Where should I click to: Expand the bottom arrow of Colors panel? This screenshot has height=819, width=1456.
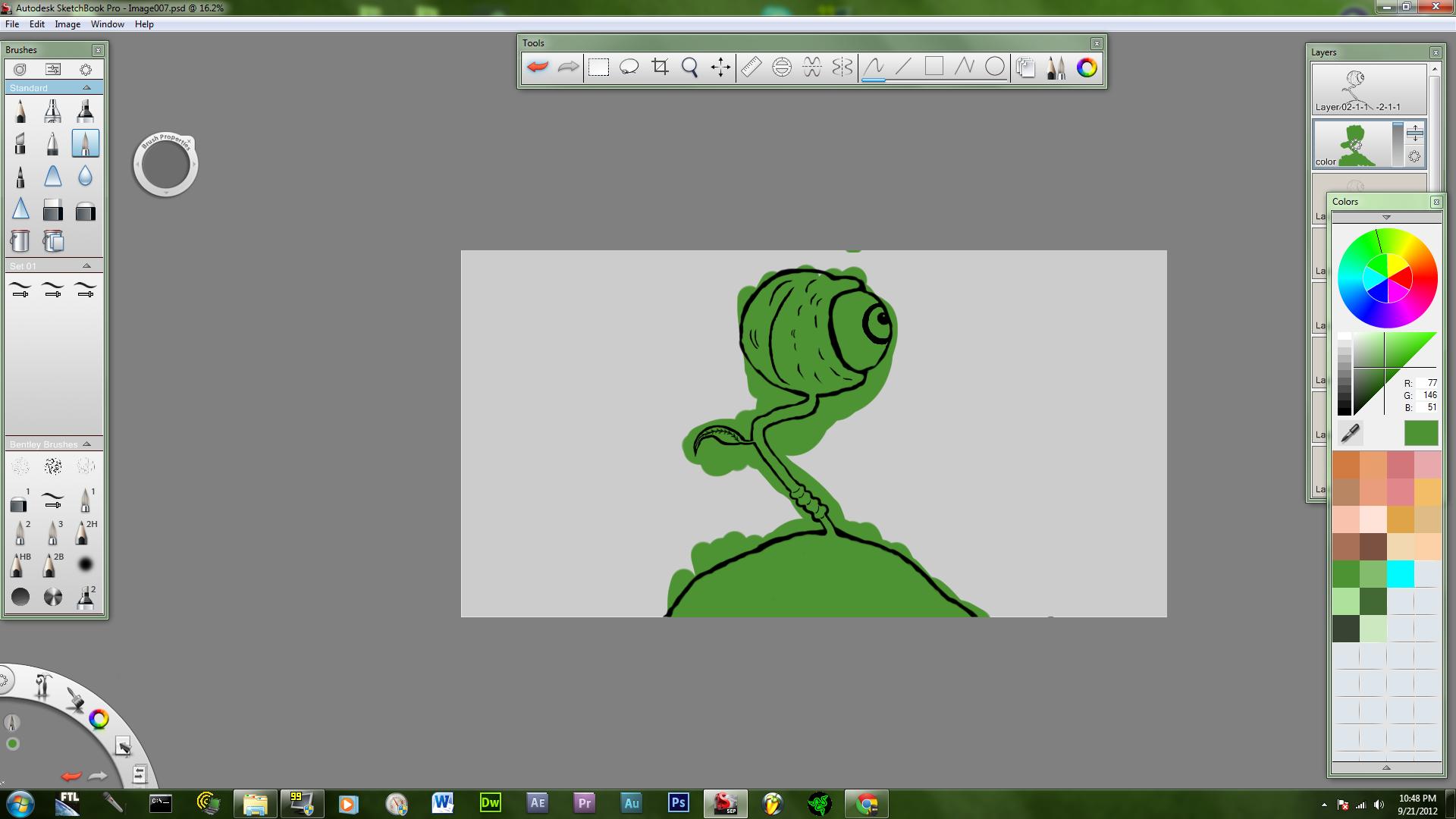[x=1386, y=767]
